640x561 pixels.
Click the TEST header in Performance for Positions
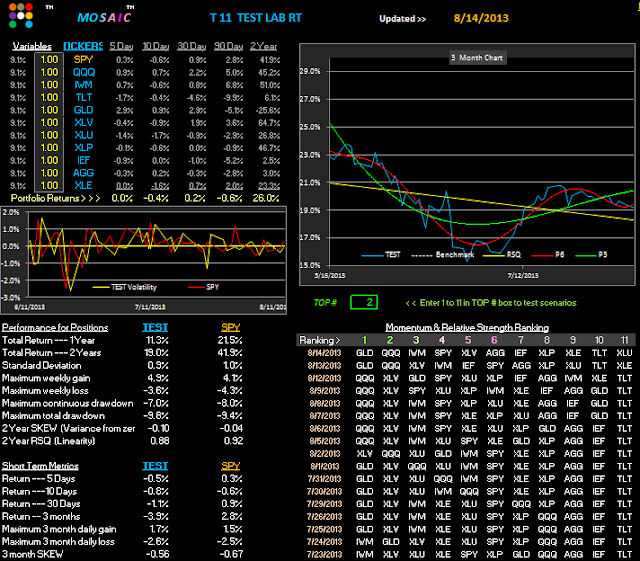[x=155, y=327]
